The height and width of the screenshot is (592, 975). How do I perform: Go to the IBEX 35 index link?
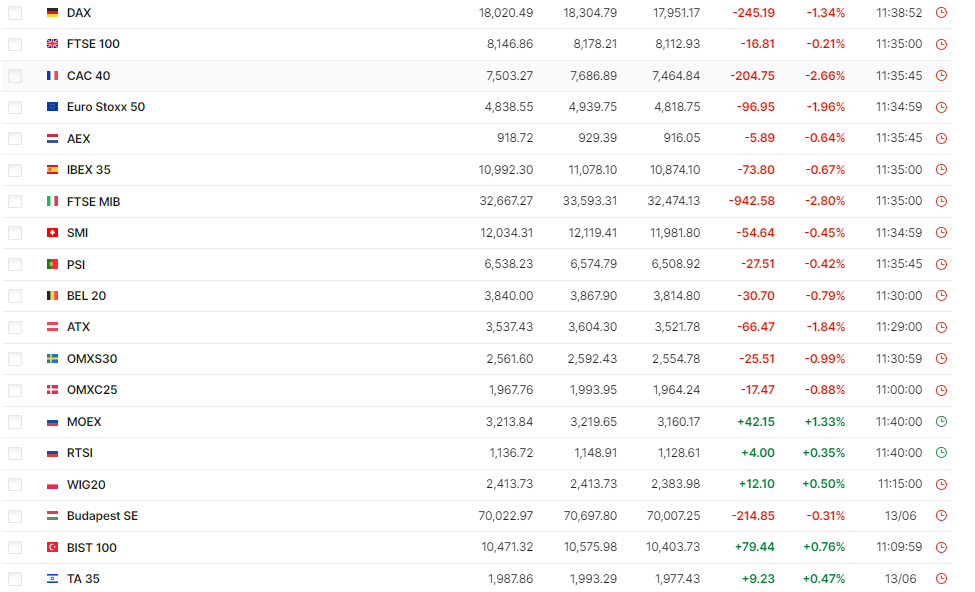pos(88,170)
